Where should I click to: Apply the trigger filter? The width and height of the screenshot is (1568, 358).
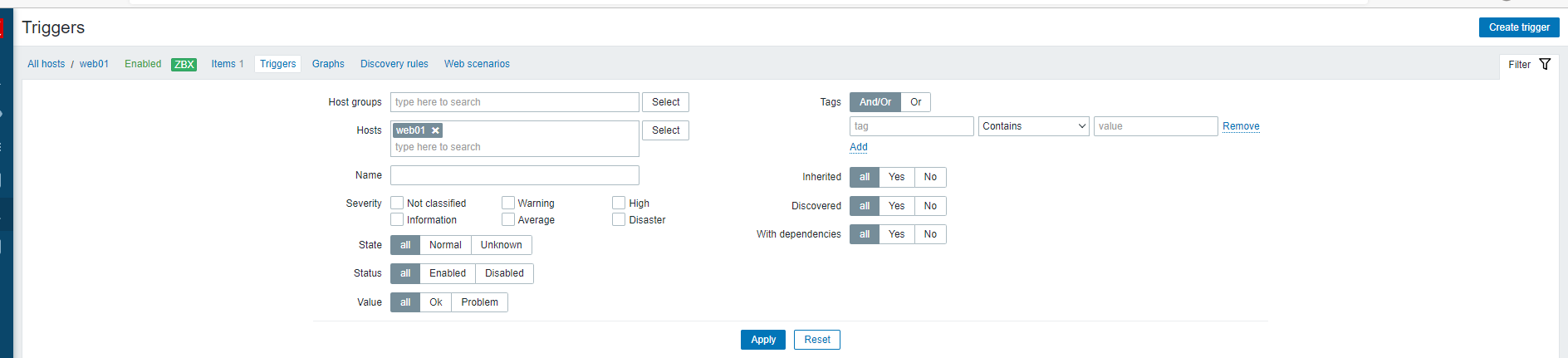click(x=762, y=340)
